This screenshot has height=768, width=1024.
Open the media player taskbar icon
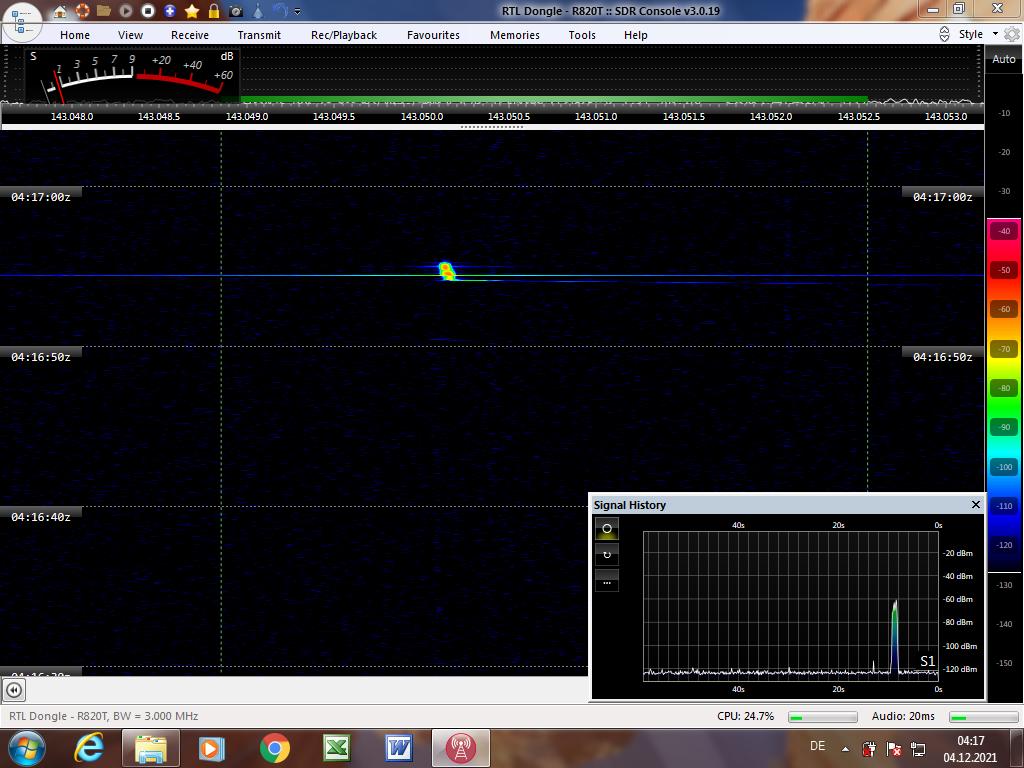[211, 748]
